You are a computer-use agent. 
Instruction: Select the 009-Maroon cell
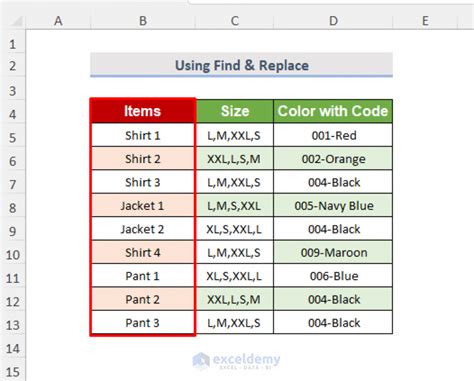(x=333, y=252)
